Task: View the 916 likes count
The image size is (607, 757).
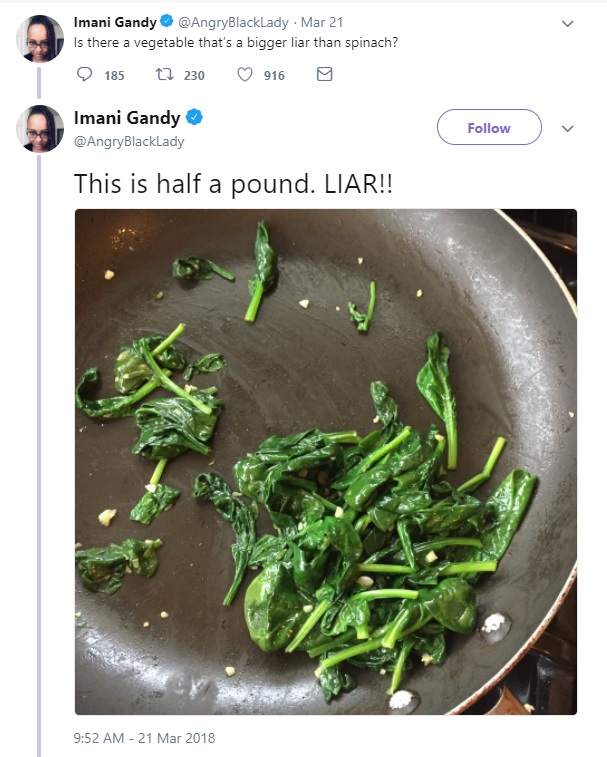Action: pyautogui.click(x=274, y=75)
